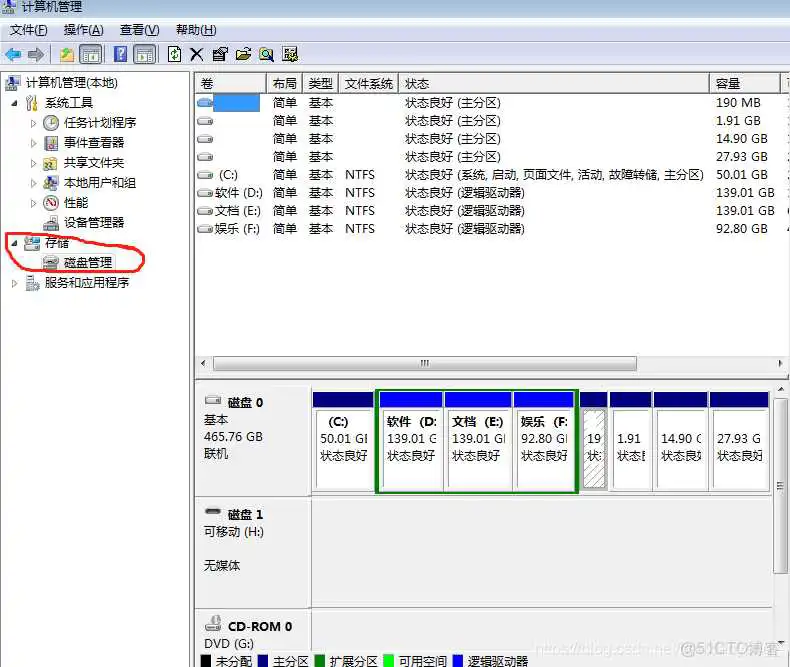Open the 查看(V) menu
The width and height of the screenshot is (790, 667).
coord(140,30)
